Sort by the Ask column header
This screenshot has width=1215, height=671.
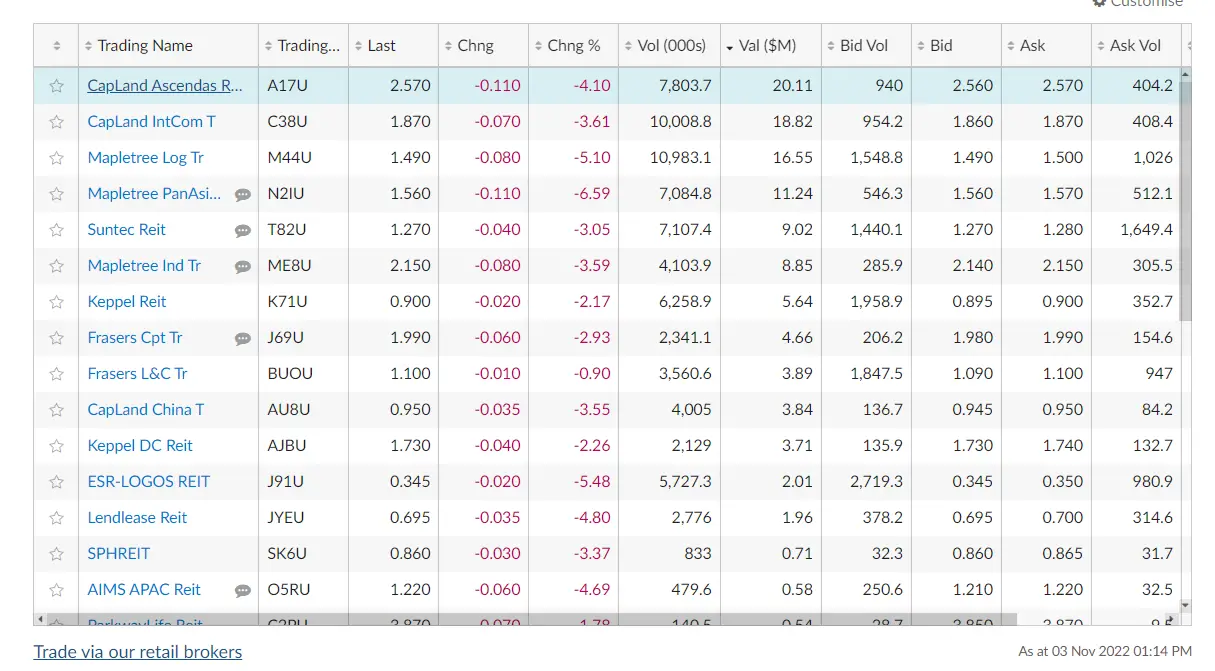pos(1046,46)
